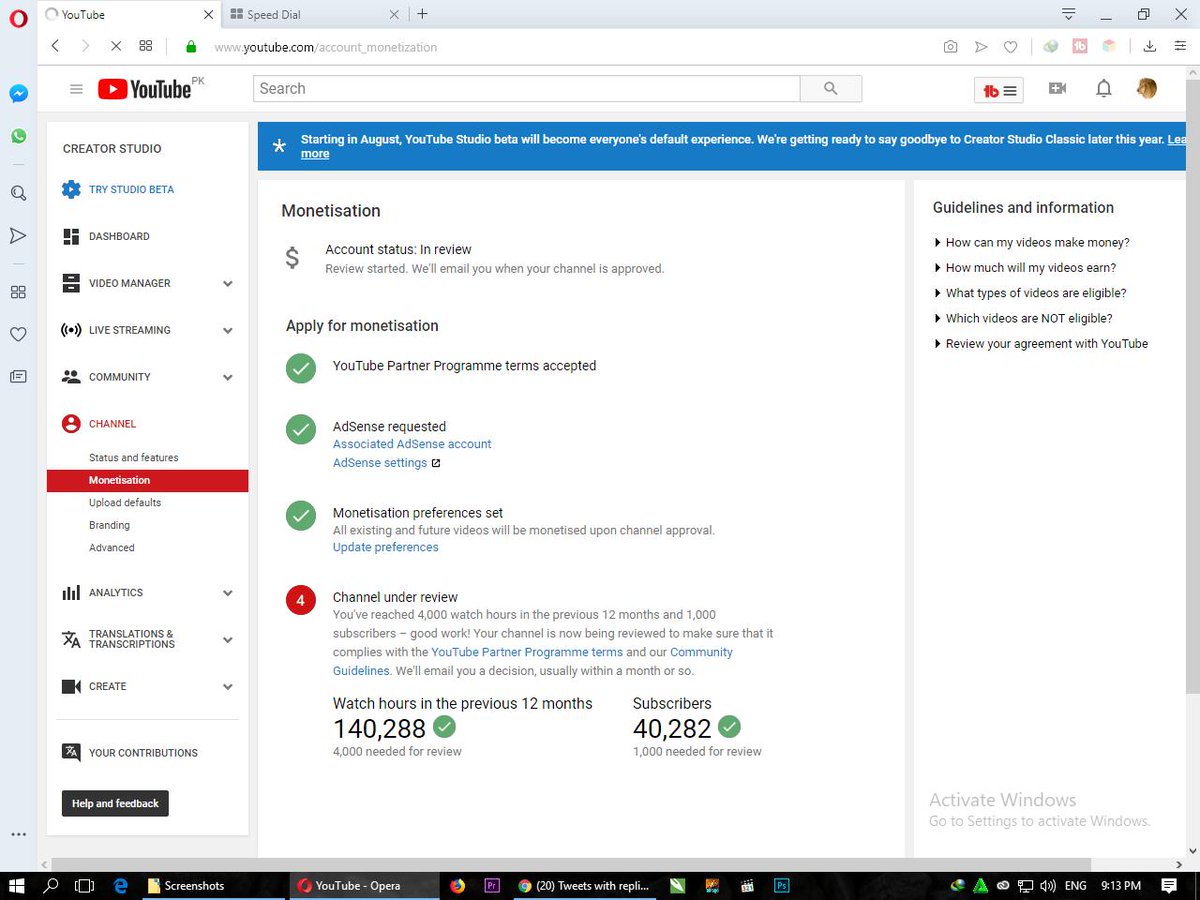Click the create video camera icon
Image resolution: width=1200 pixels, height=900 pixels.
pos(1057,88)
